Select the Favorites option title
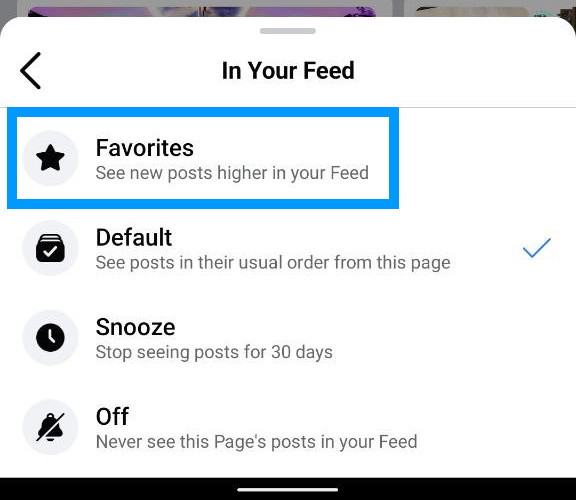The height and width of the screenshot is (500, 576). coord(145,148)
